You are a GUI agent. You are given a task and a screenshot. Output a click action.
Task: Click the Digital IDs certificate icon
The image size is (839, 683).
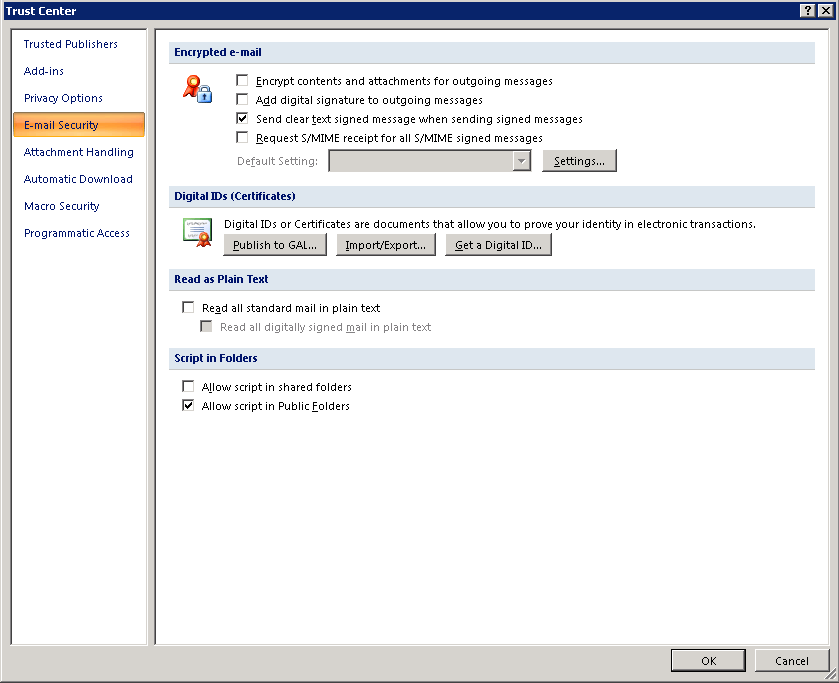tap(197, 232)
